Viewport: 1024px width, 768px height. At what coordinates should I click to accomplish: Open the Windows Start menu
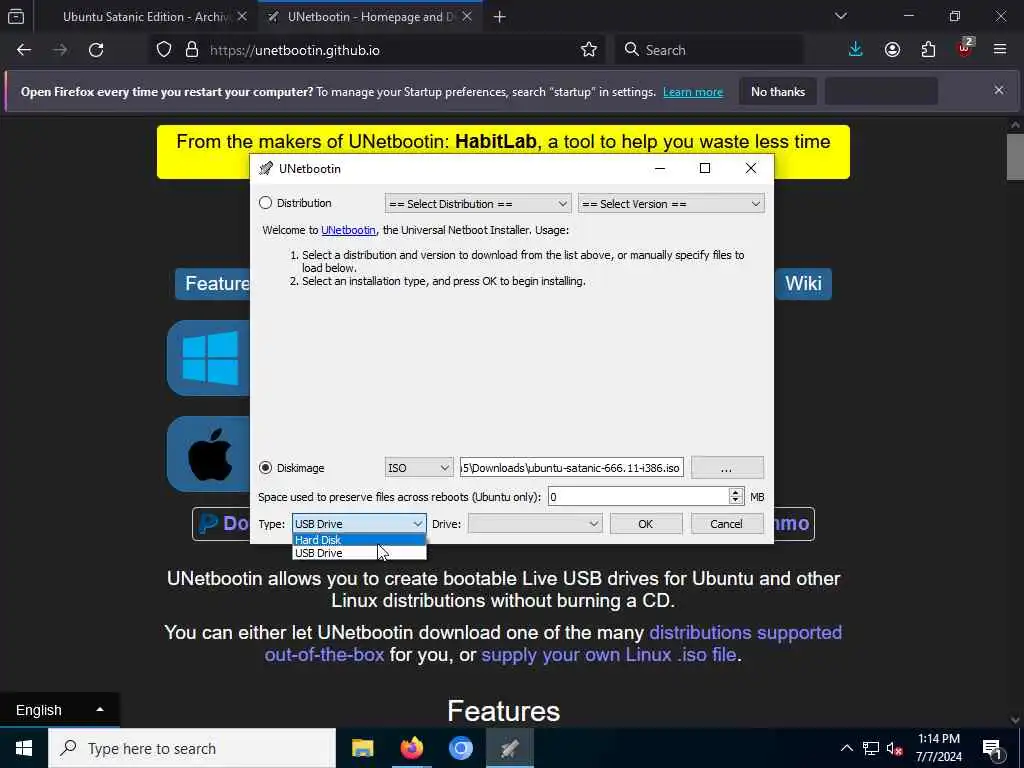24,748
